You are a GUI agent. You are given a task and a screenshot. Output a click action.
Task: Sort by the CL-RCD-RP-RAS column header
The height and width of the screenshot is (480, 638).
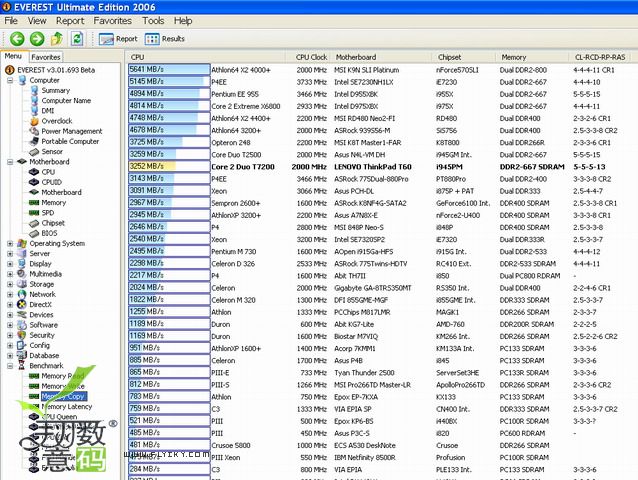(600, 57)
